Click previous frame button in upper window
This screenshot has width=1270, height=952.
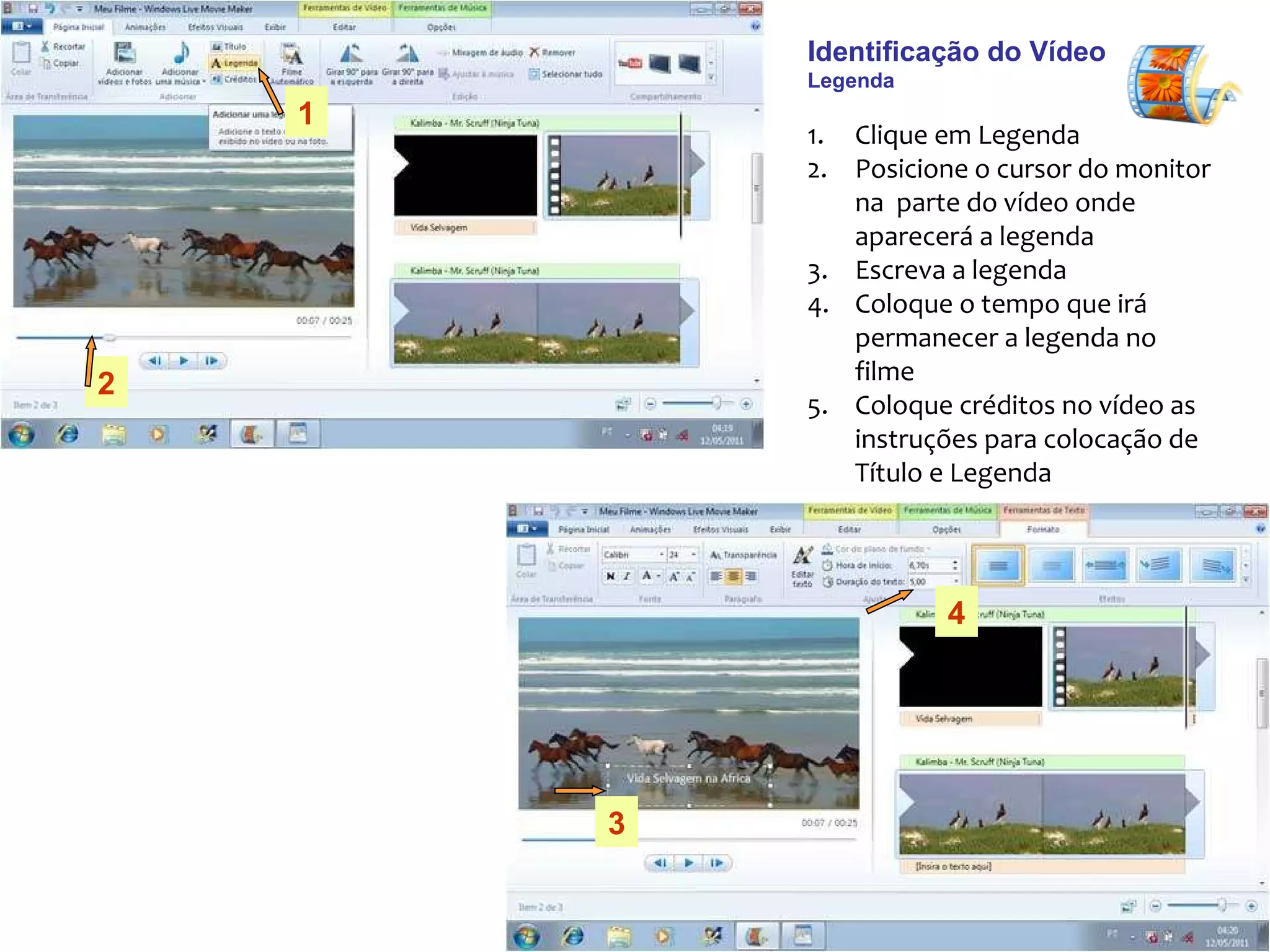(x=155, y=361)
